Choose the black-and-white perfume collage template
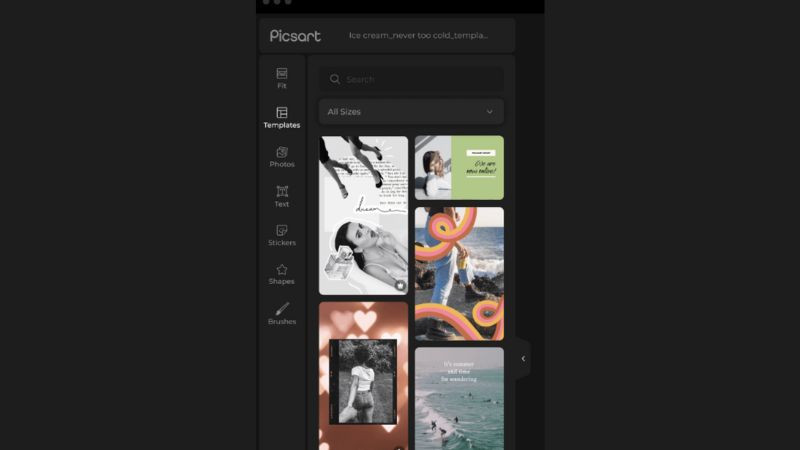Screen dimensions: 800x450 point(363,215)
